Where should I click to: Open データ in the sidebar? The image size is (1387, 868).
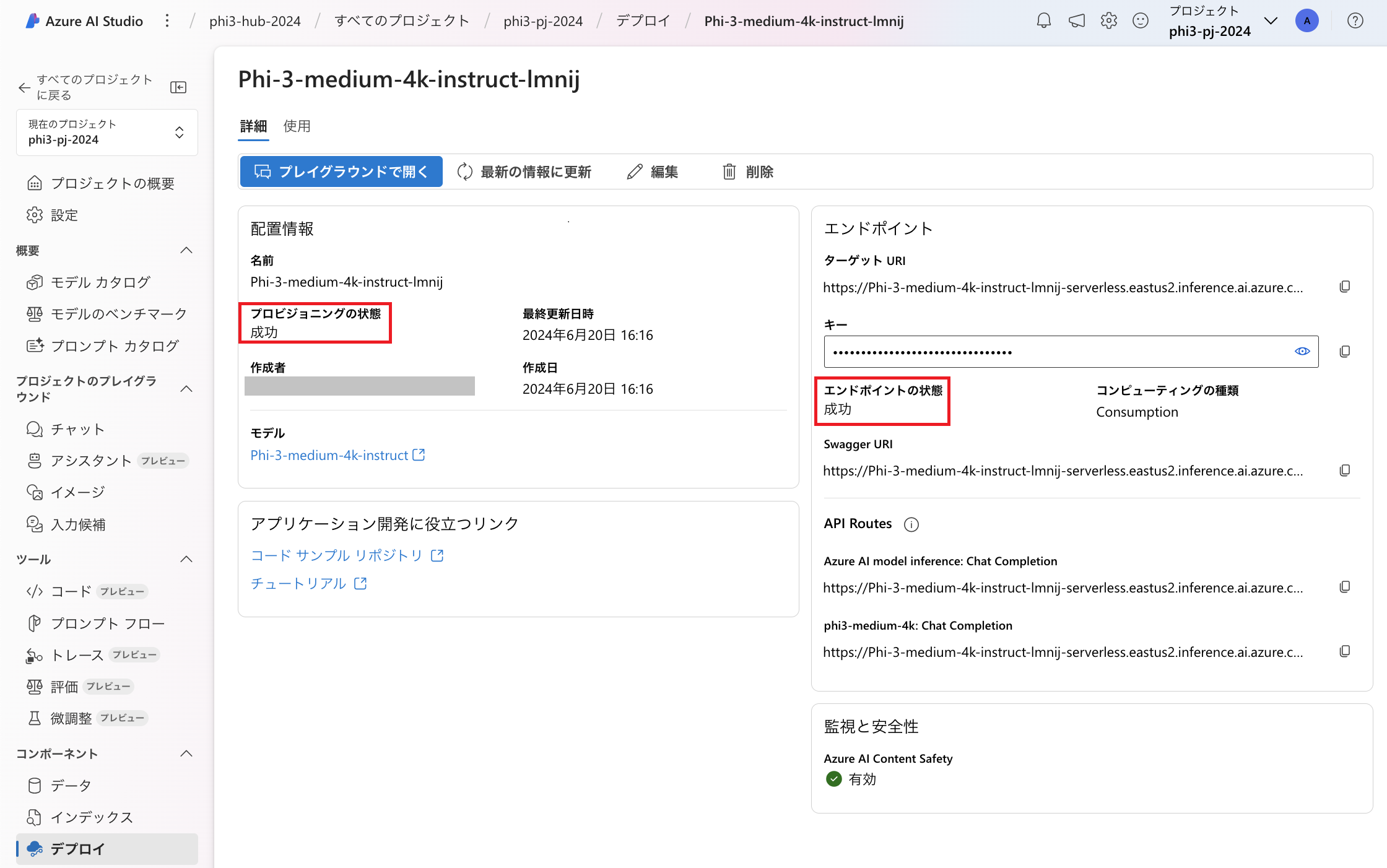click(x=107, y=786)
